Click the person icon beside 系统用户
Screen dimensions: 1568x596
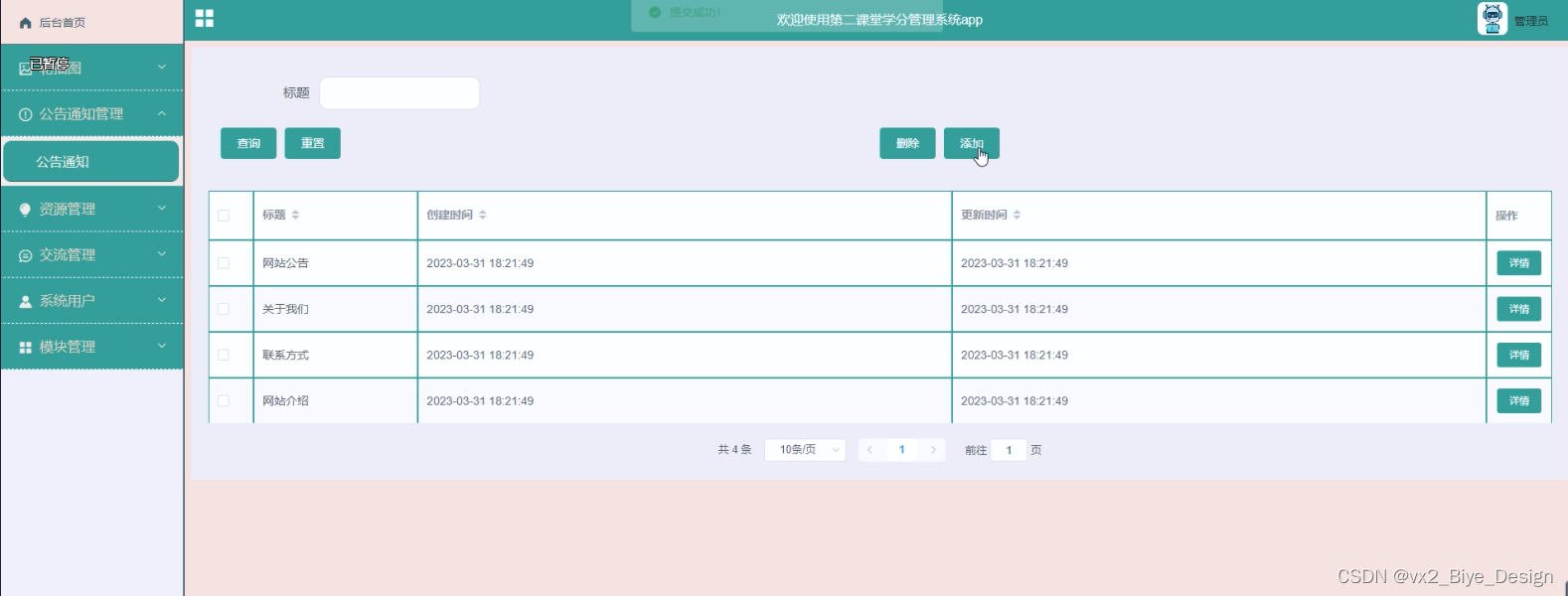tap(26, 301)
